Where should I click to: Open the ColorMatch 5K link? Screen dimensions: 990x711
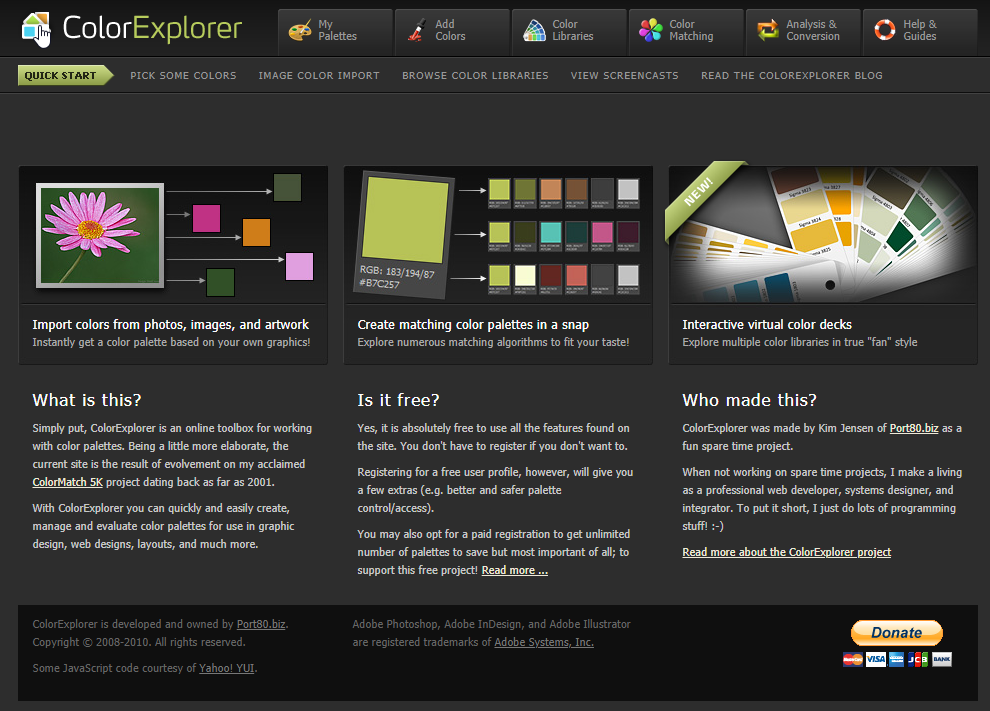(68, 482)
